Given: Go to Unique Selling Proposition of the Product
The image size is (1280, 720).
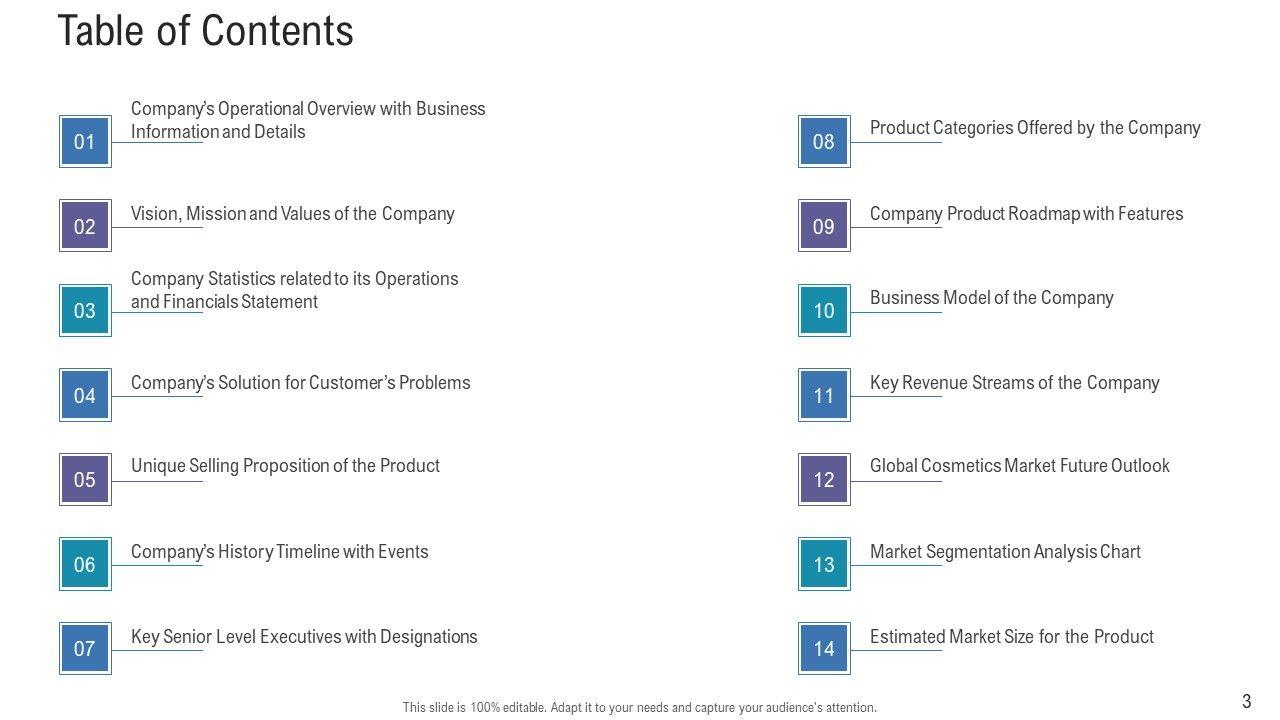Looking at the screenshot, I should [285, 466].
